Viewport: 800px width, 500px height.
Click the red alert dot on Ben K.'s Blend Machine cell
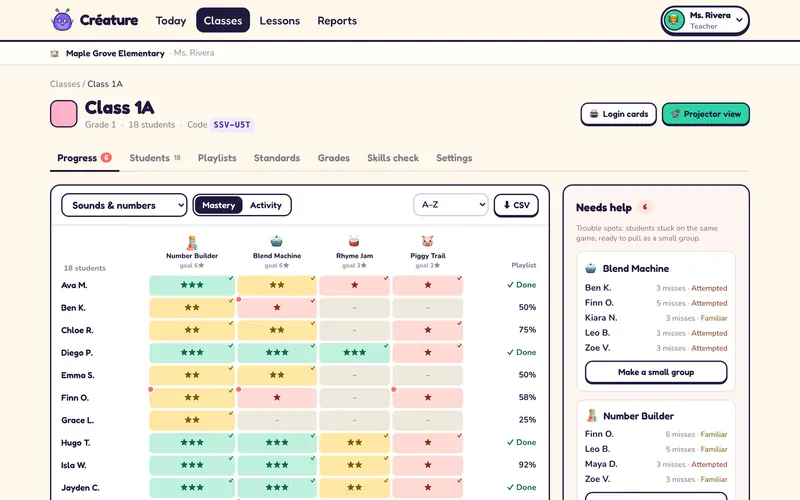coord(239,299)
